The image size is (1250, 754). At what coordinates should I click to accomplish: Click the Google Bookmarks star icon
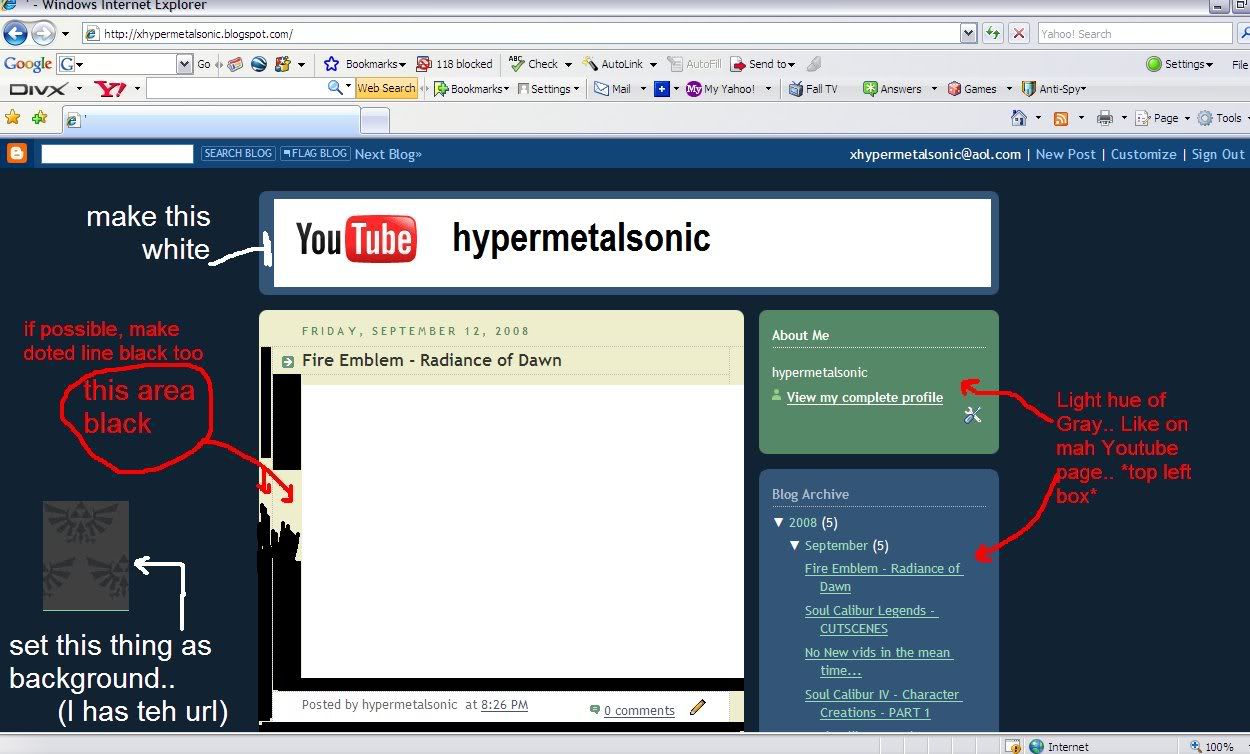coord(332,64)
